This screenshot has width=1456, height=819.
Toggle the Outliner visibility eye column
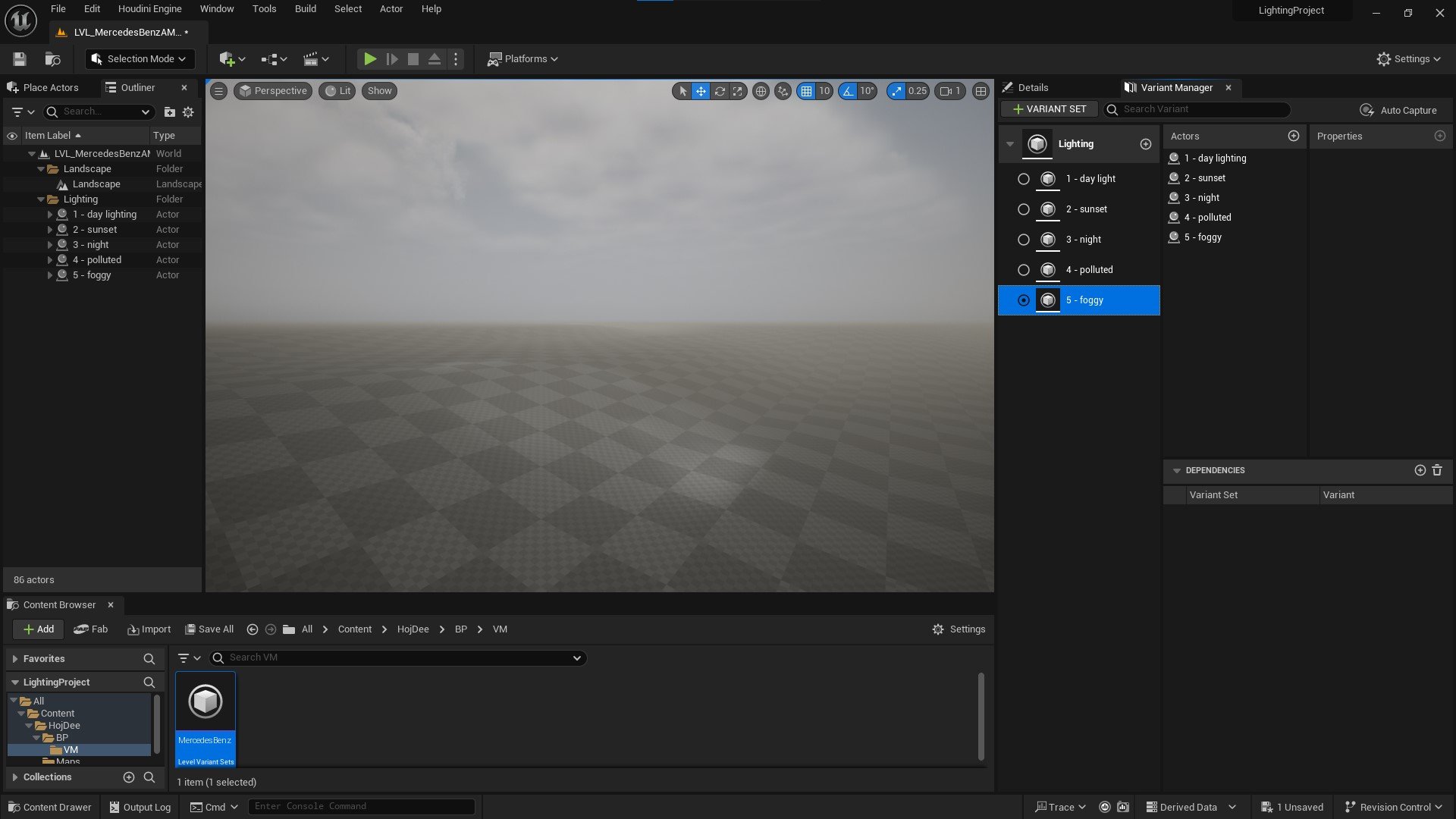pos(12,136)
